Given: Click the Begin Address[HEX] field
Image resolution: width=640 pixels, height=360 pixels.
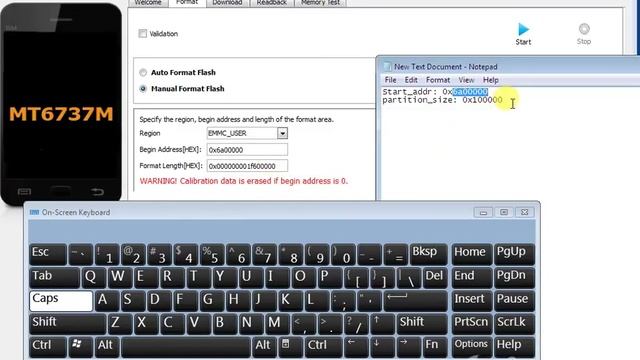Looking at the screenshot, I should click(247, 150).
